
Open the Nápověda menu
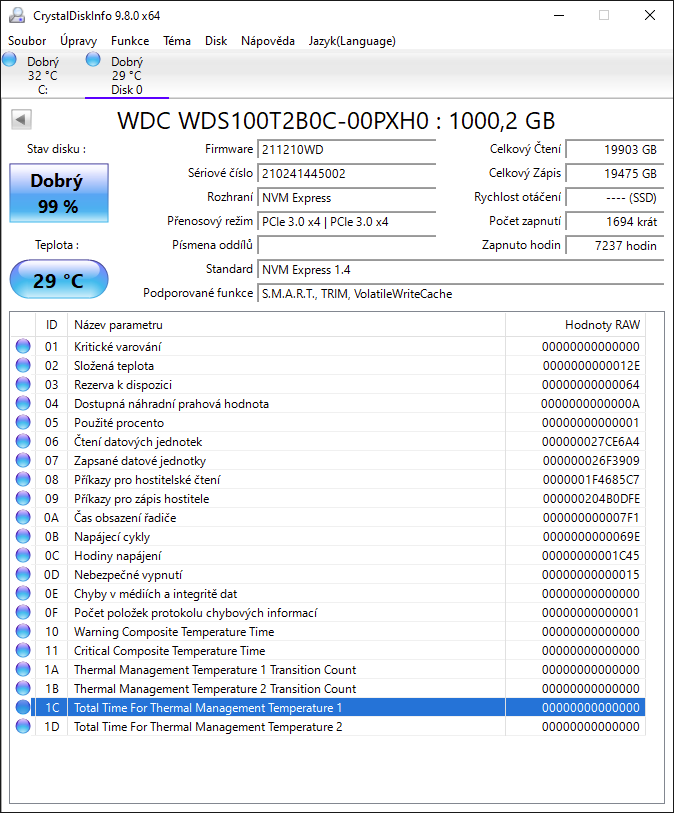[x=268, y=41]
